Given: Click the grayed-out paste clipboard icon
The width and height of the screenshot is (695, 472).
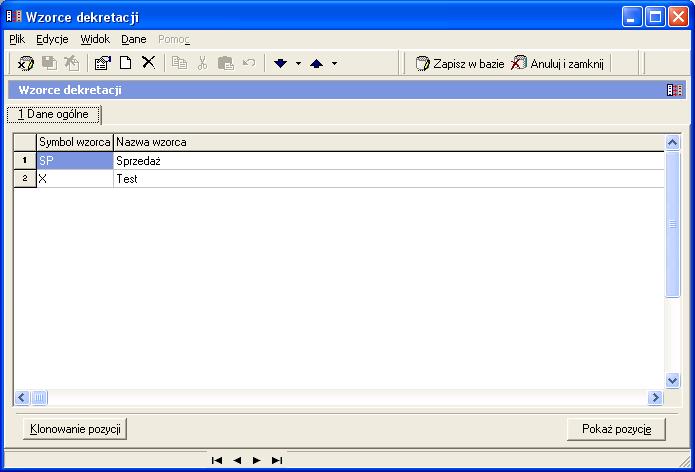Looking at the screenshot, I should click(x=226, y=63).
